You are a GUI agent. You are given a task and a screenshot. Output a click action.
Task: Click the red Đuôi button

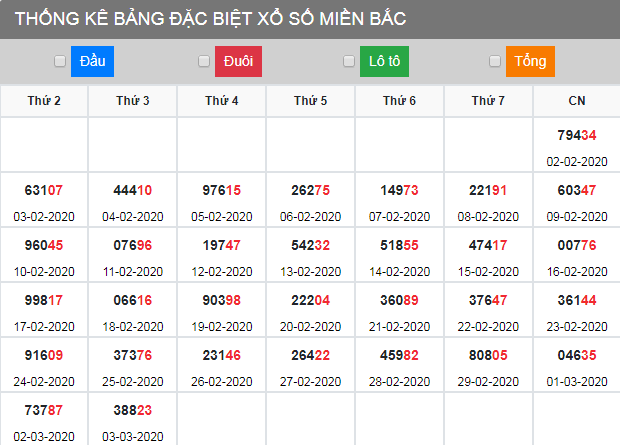point(238,62)
